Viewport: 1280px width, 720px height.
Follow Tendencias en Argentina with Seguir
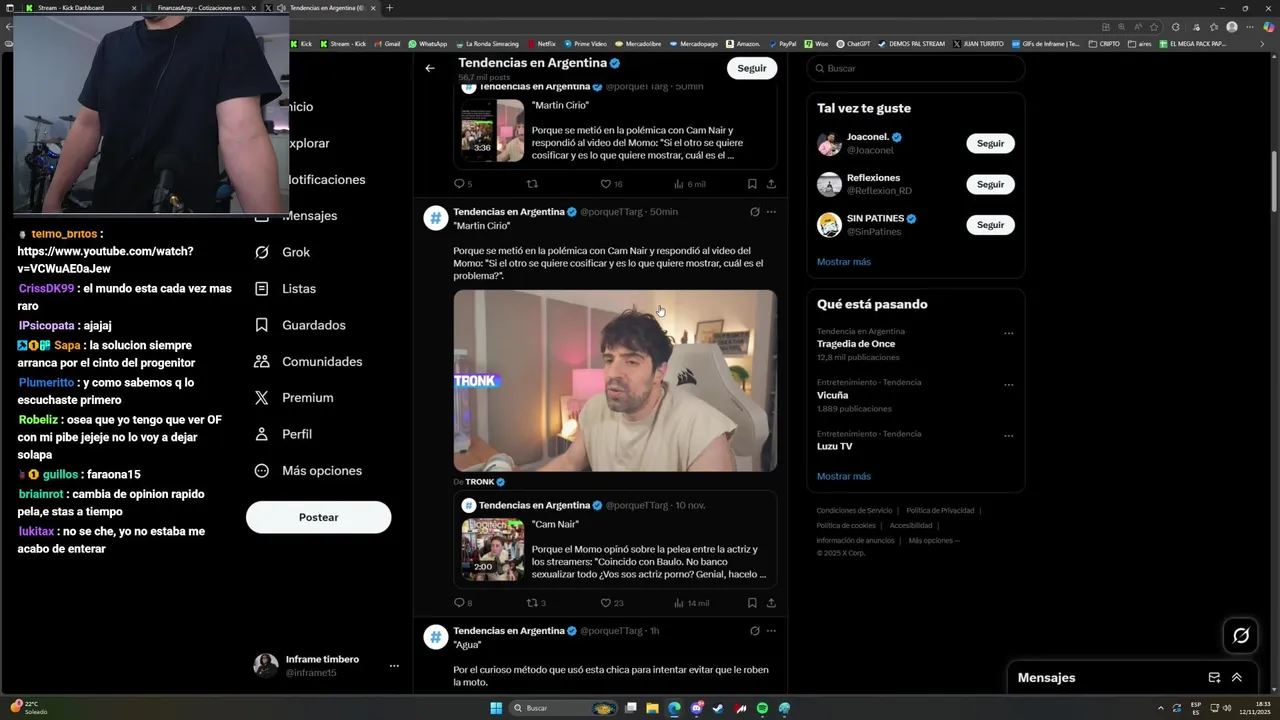pyautogui.click(x=752, y=68)
